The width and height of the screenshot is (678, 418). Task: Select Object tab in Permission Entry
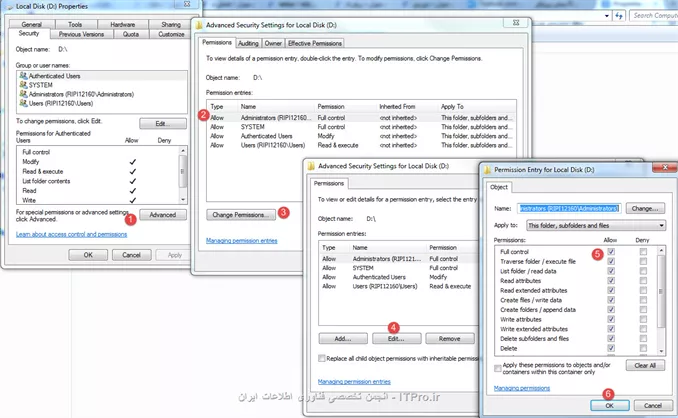[x=499, y=187]
